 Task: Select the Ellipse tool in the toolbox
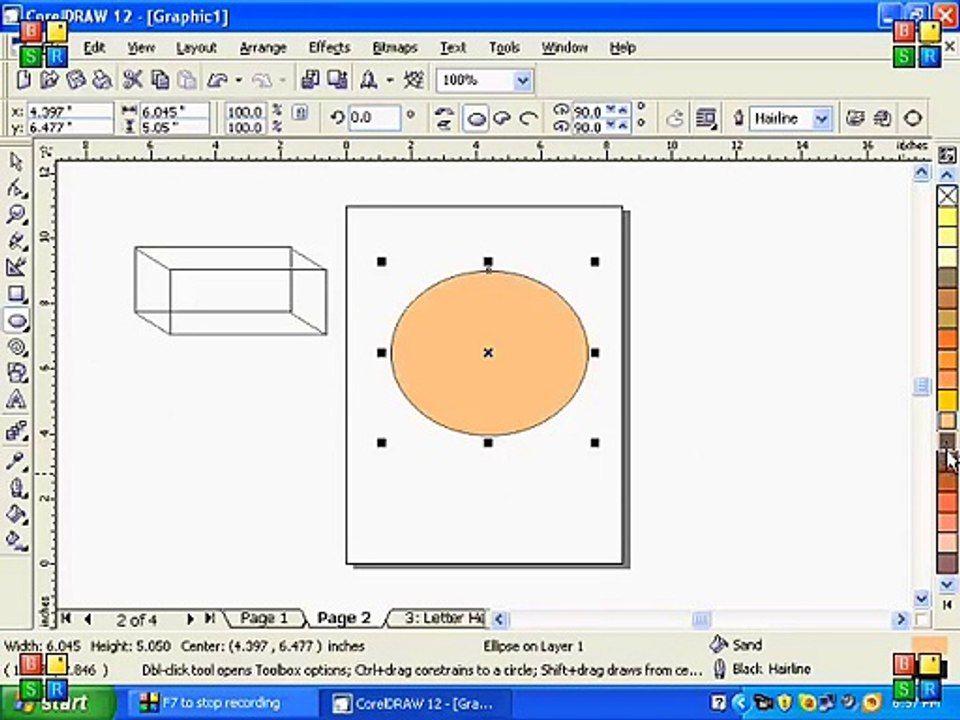[x=17, y=320]
